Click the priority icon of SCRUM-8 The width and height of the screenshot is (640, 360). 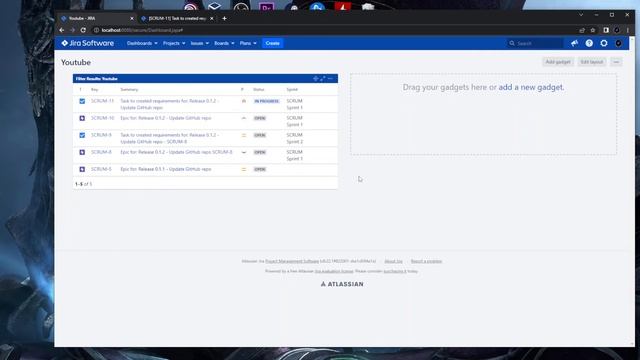(x=244, y=152)
